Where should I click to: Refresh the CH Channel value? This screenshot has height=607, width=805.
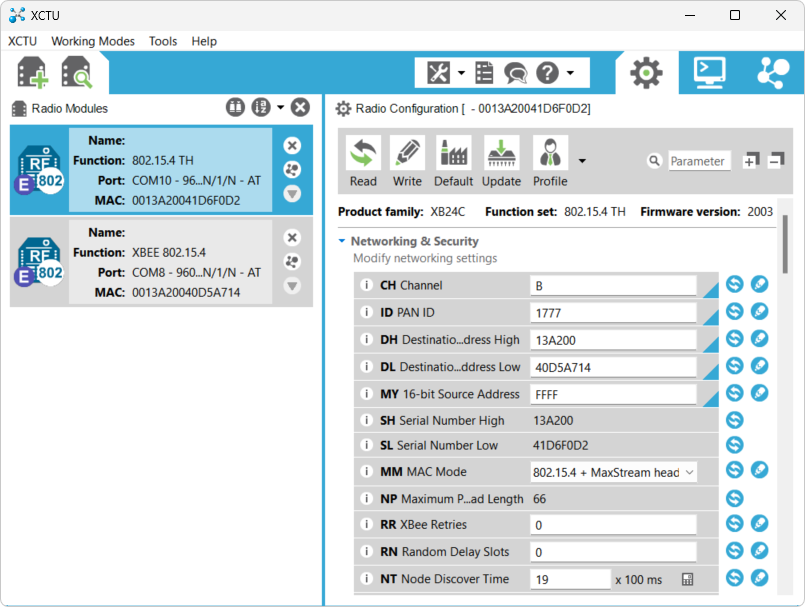(x=735, y=283)
